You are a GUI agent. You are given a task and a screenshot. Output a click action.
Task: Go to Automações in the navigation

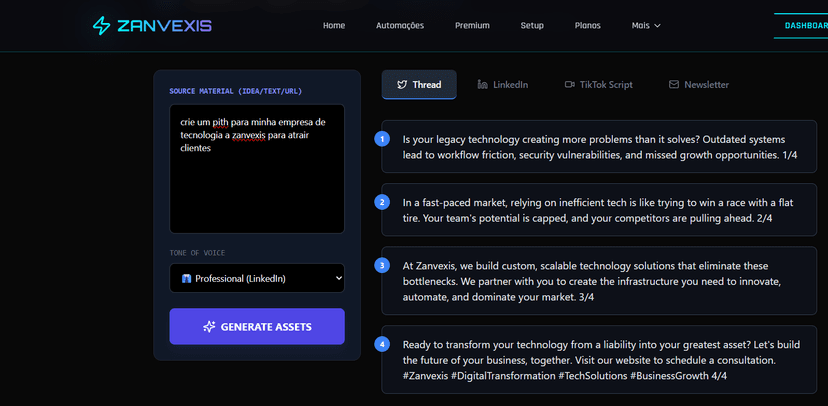400,25
